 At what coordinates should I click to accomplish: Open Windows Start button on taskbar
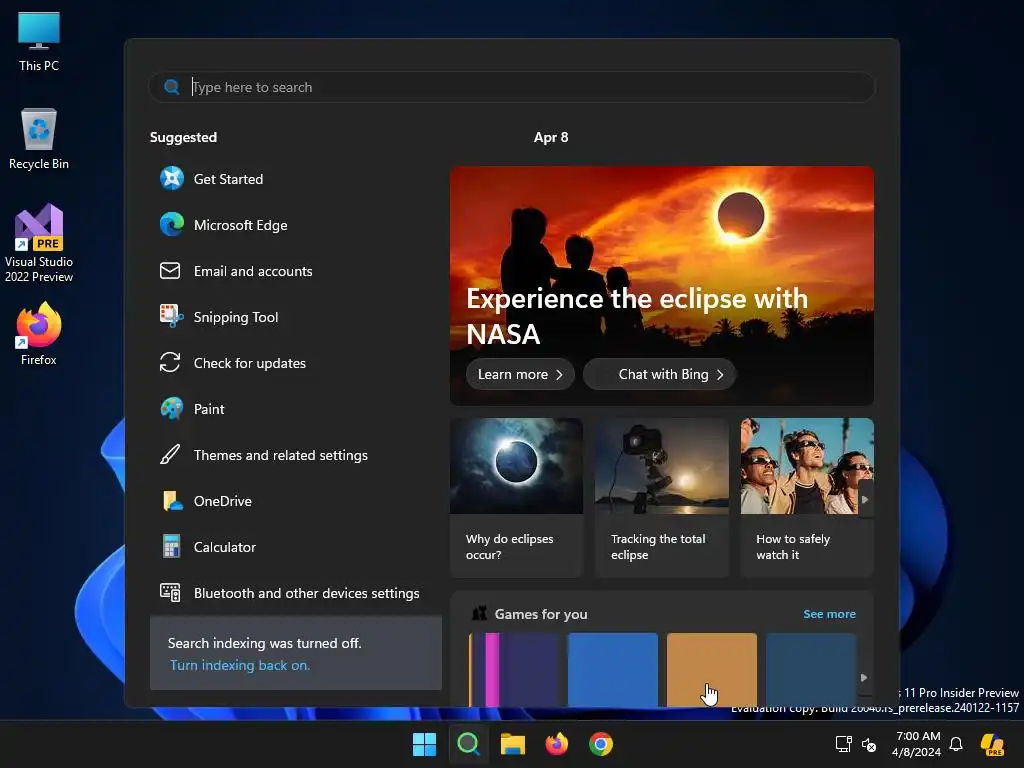click(x=424, y=744)
